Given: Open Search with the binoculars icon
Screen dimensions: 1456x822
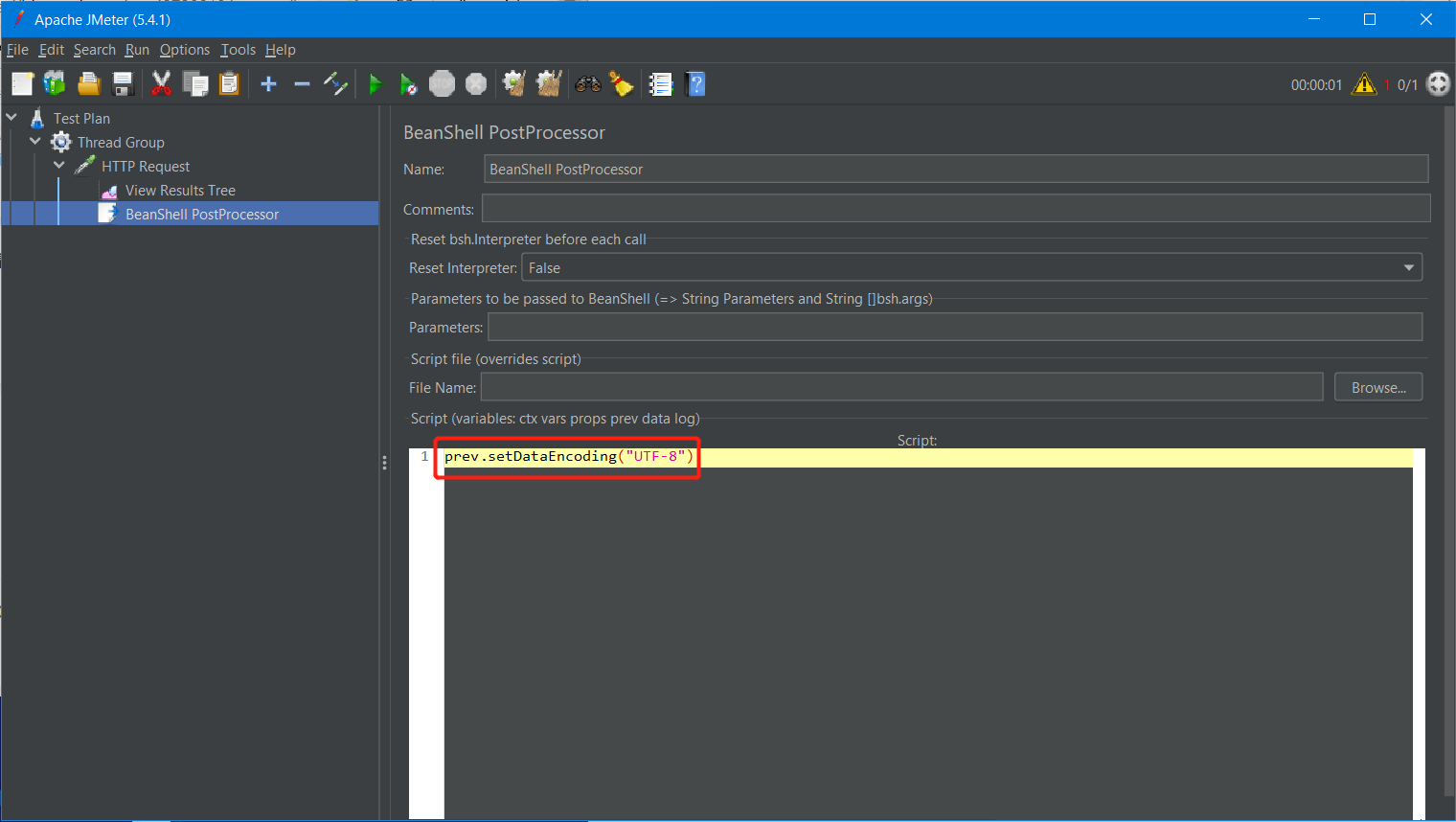Looking at the screenshot, I should click(587, 84).
